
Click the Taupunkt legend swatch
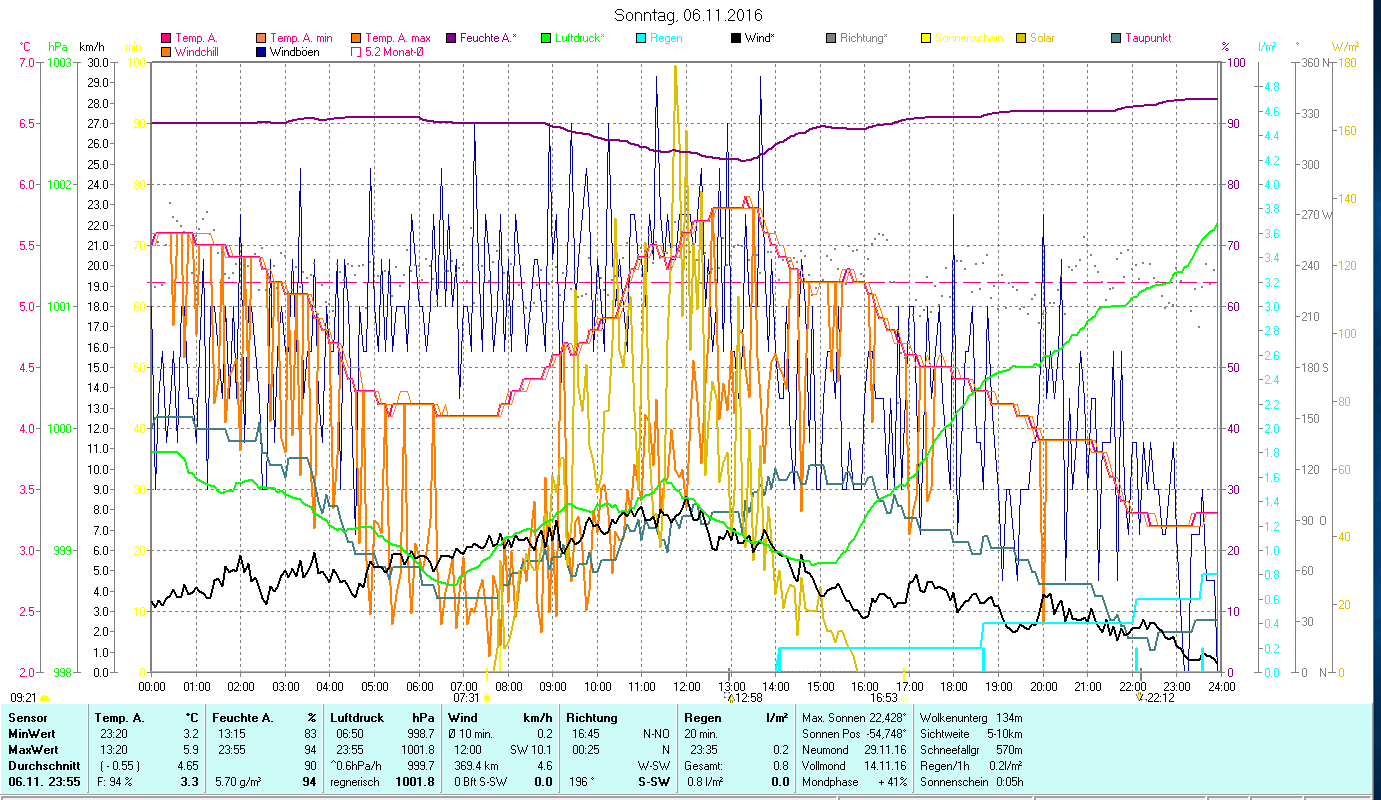[1116, 38]
